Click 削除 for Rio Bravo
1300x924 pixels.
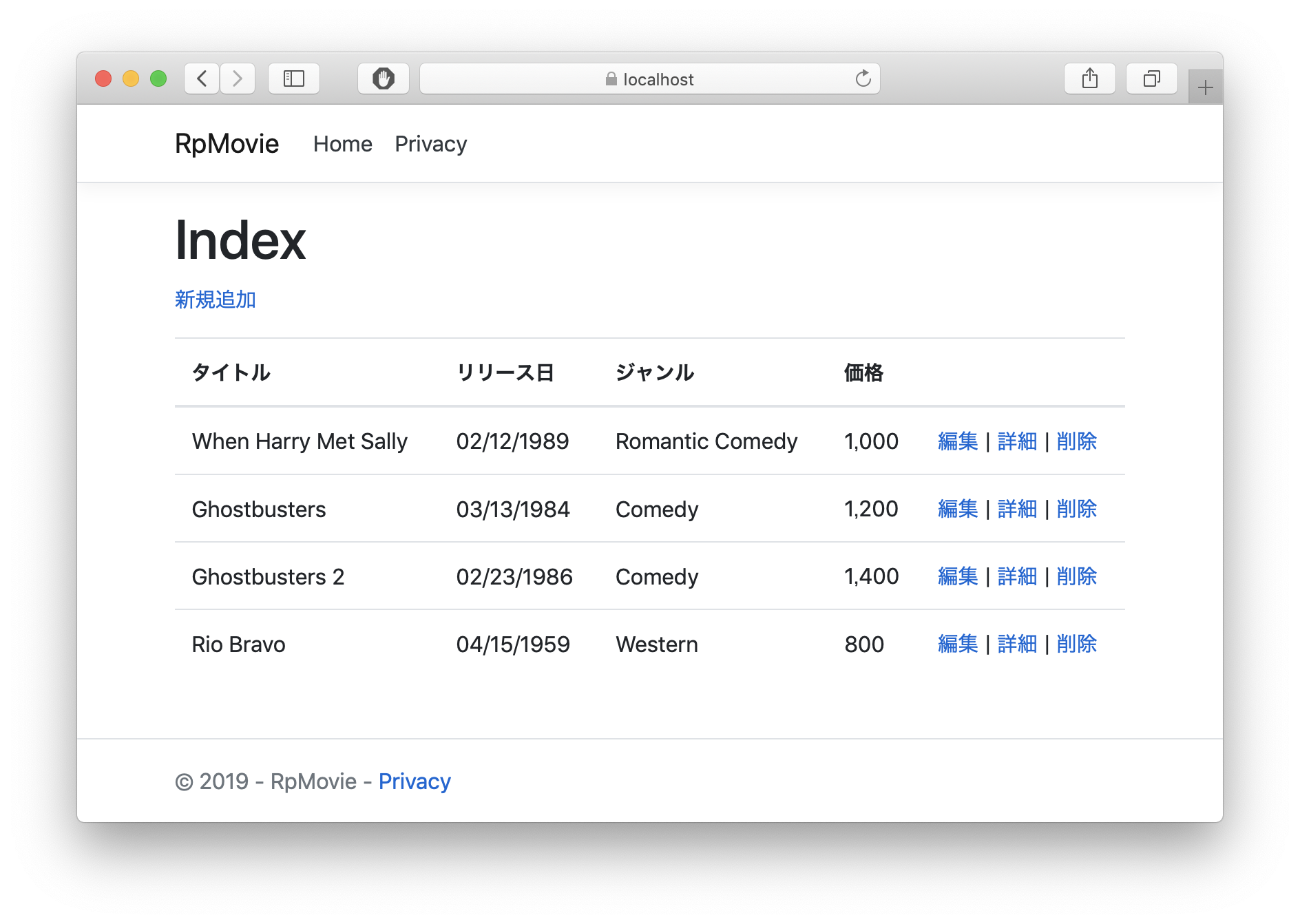pos(1076,644)
